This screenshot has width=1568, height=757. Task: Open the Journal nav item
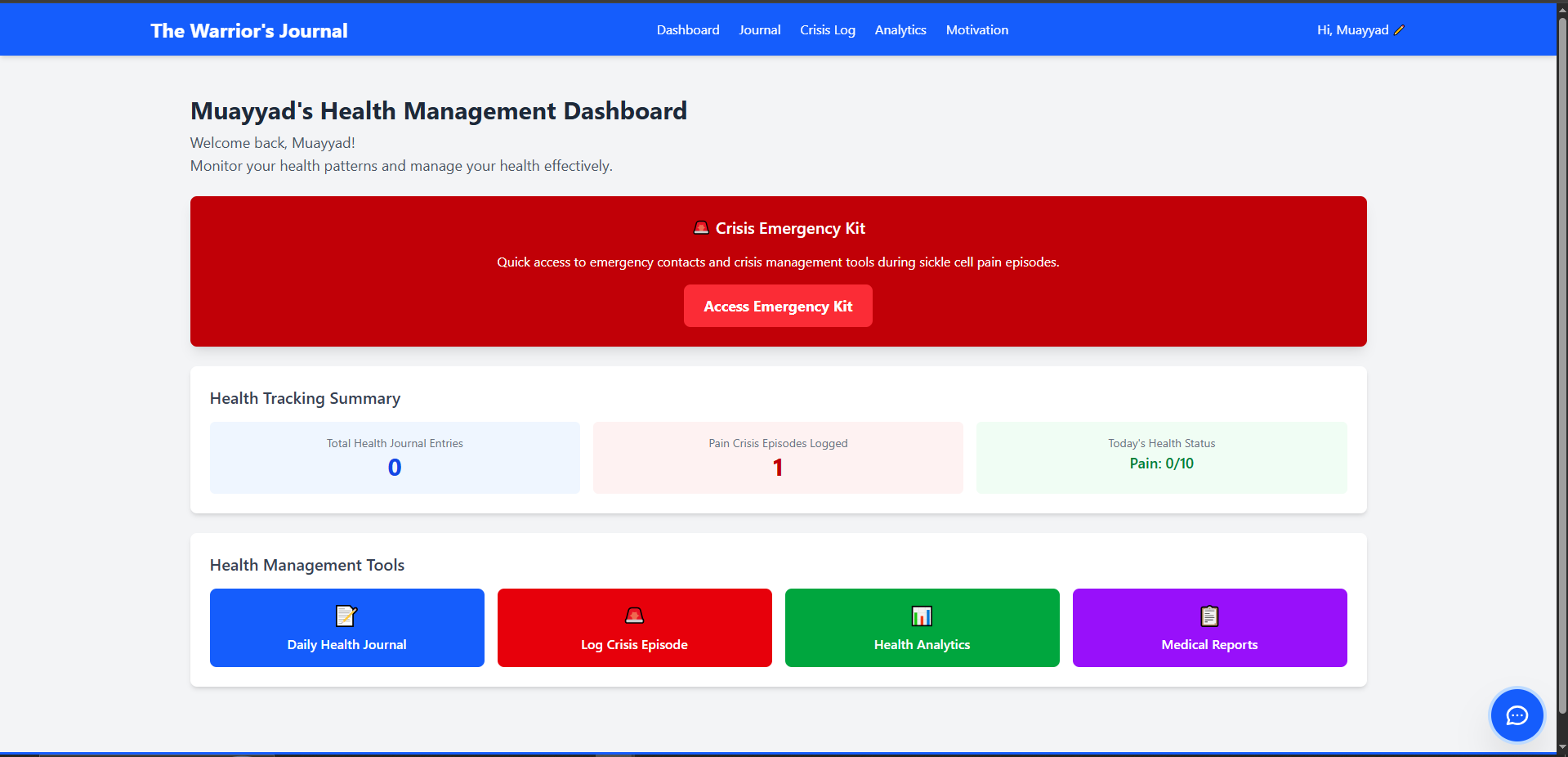(760, 30)
